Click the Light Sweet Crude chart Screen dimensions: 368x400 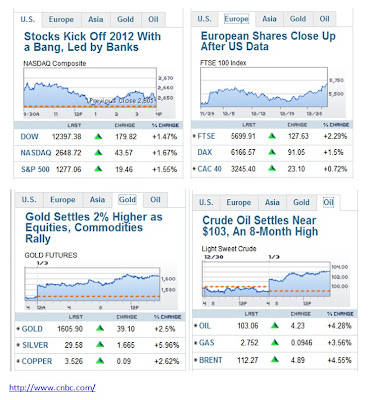266,279
